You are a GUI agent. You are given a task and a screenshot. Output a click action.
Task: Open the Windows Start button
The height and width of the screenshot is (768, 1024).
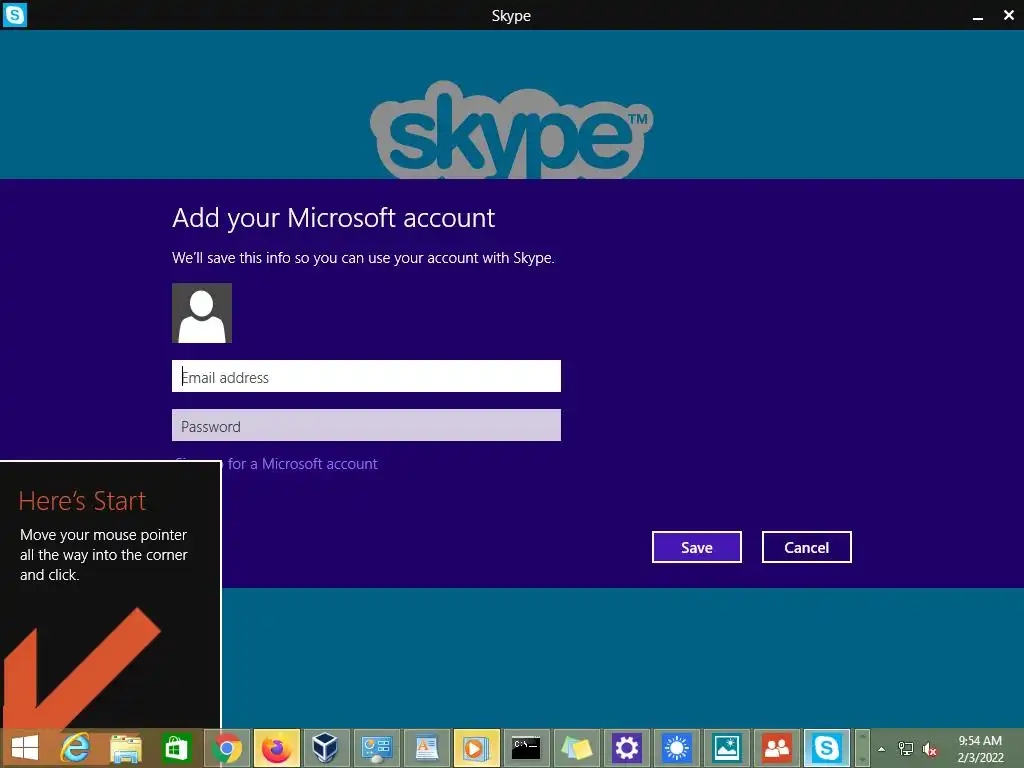coord(25,748)
